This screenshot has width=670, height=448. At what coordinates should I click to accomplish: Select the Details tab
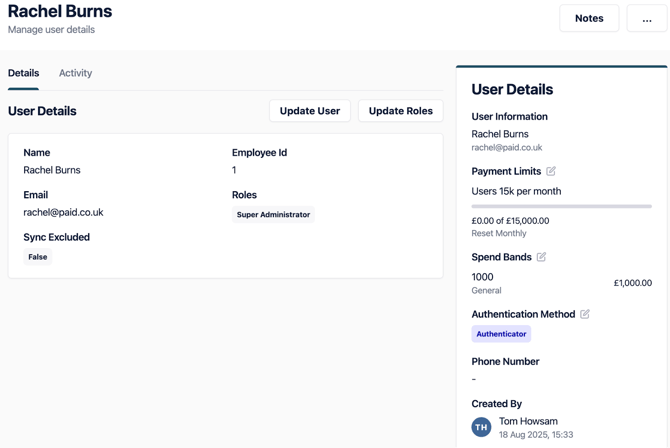click(24, 73)
